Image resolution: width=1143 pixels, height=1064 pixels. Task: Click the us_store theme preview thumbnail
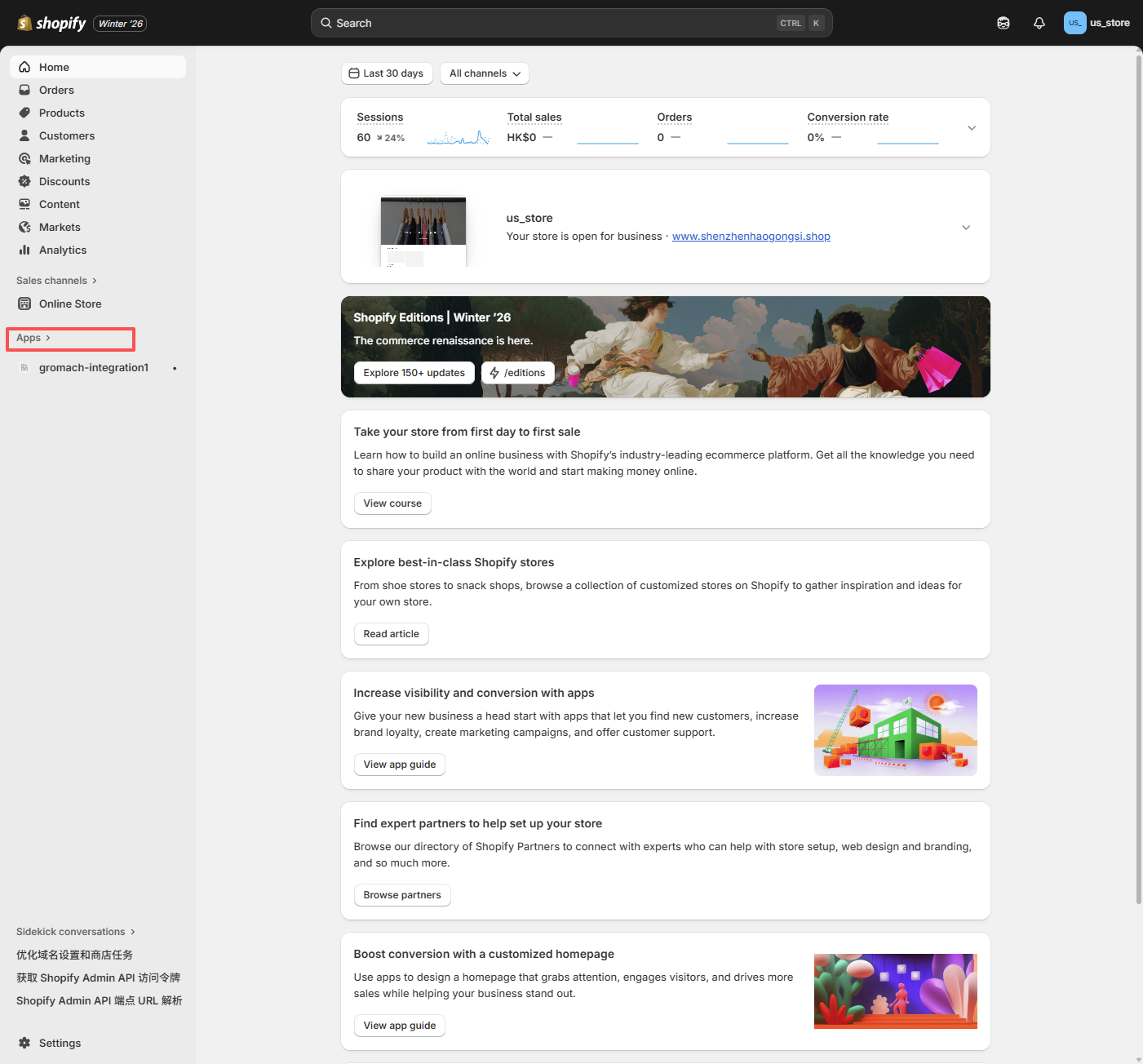pyautogui.click(x=423, y=231)
